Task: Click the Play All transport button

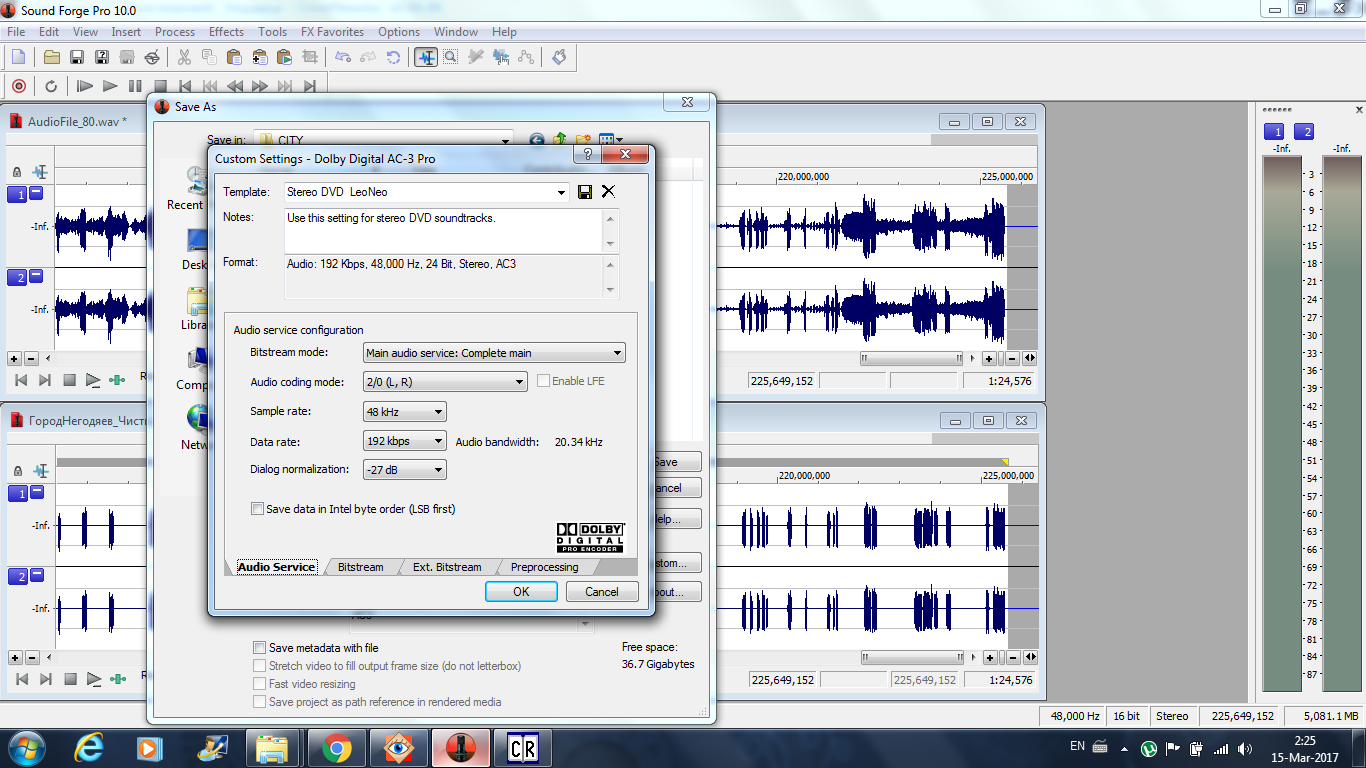Action: 85,86
